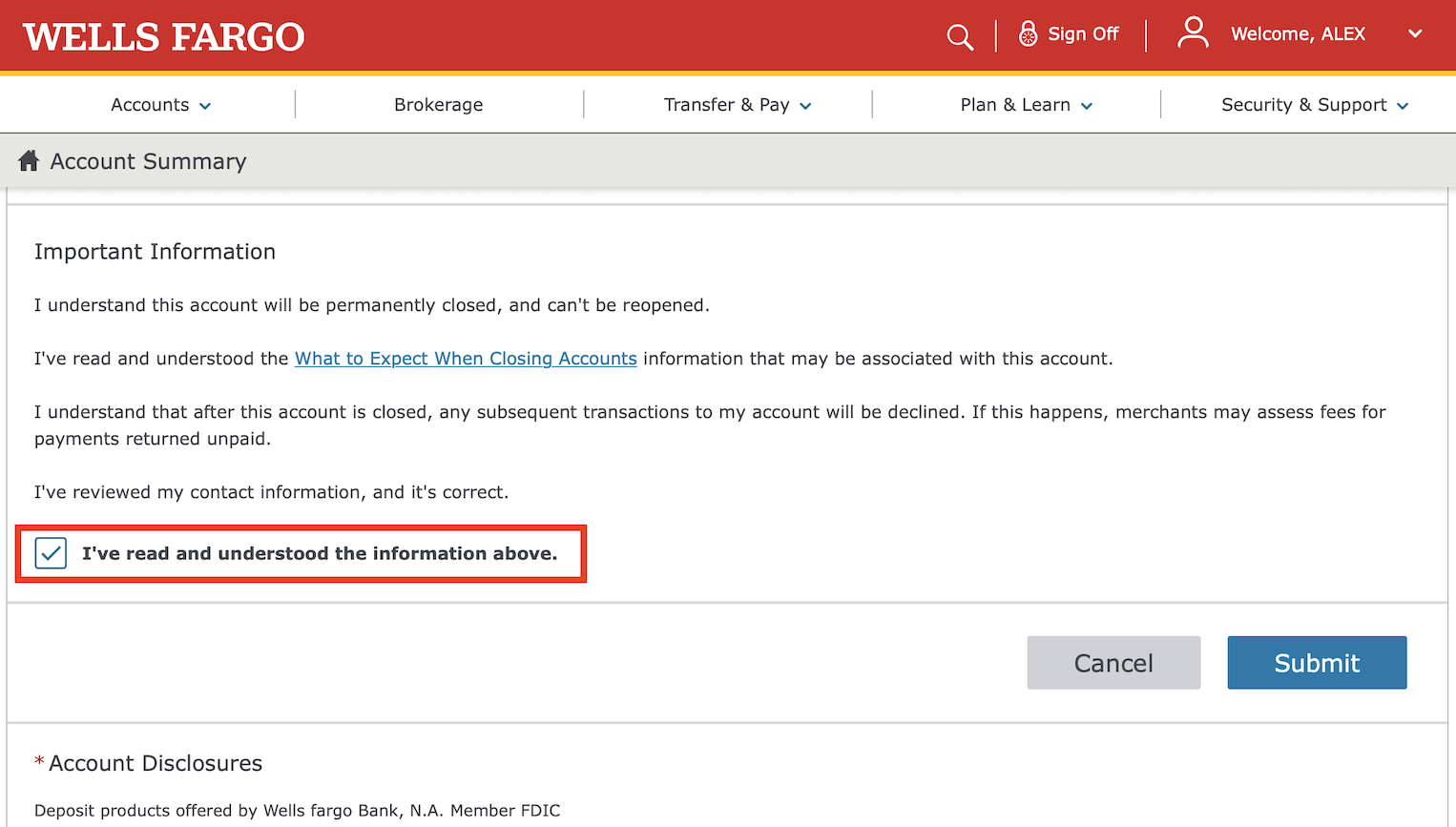
Task: Click the 'I've read and understood the information above' label
Action: click(320, 553)
